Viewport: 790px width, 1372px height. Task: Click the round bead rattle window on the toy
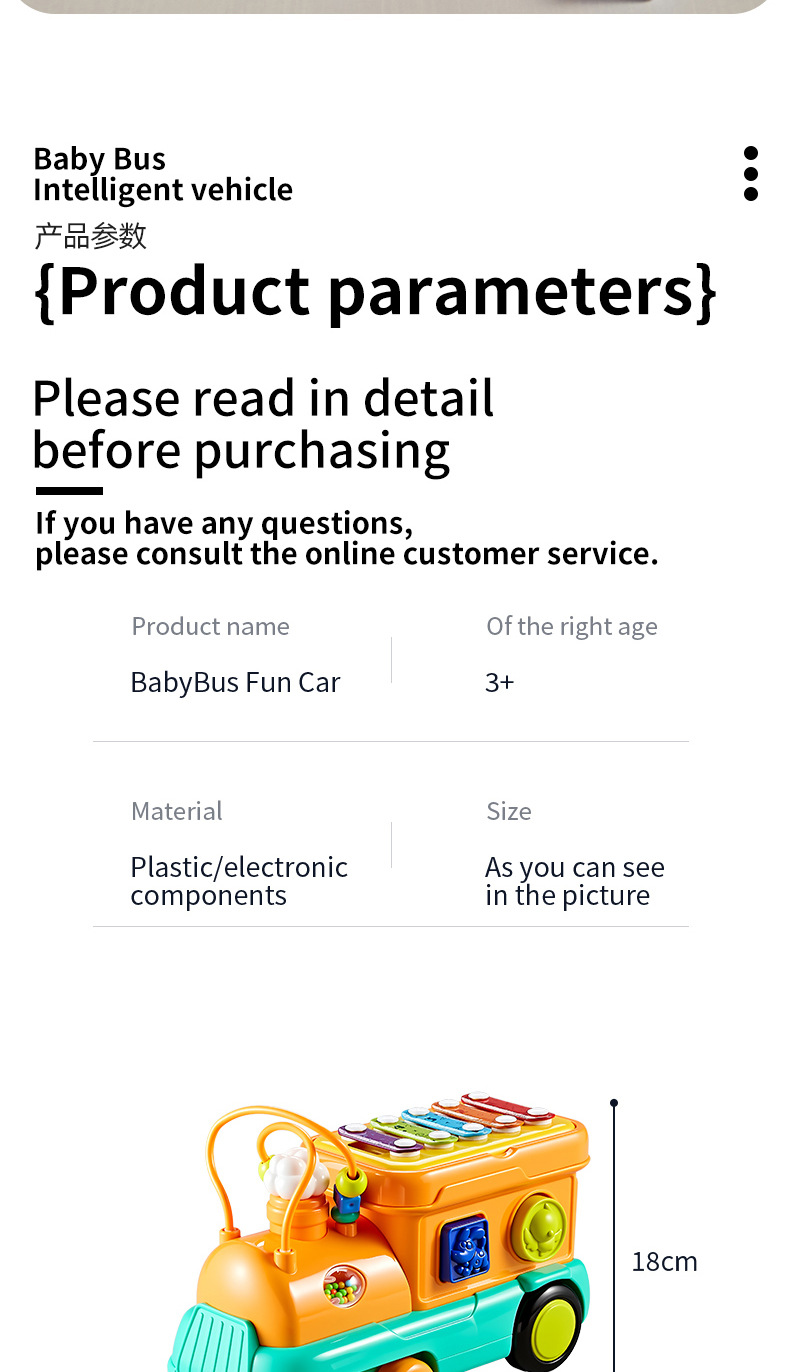click(x=344, y=1285)
